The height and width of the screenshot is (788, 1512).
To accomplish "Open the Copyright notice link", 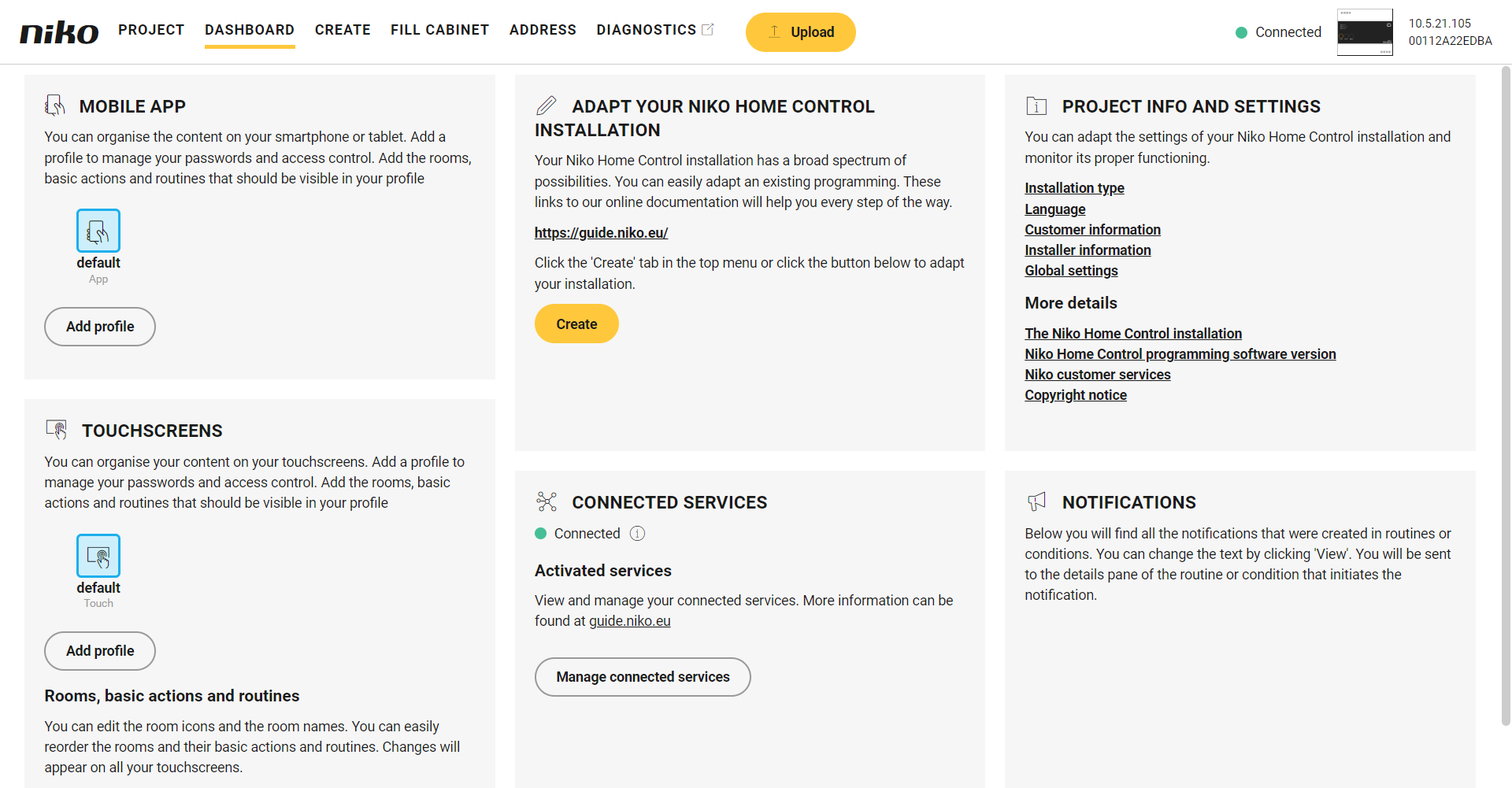I will point(1075,395).
